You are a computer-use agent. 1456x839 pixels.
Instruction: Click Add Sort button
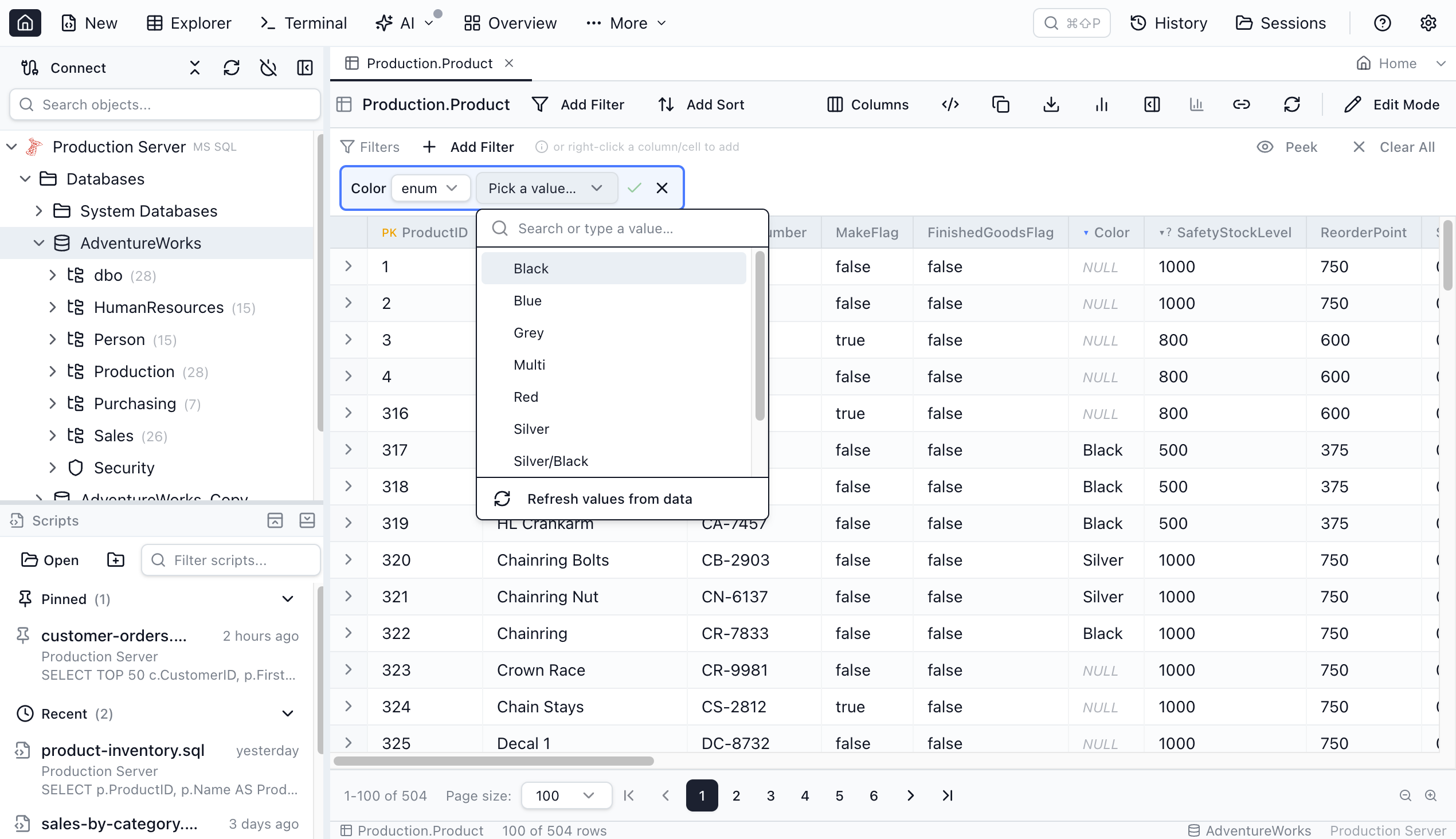(701, 104)
